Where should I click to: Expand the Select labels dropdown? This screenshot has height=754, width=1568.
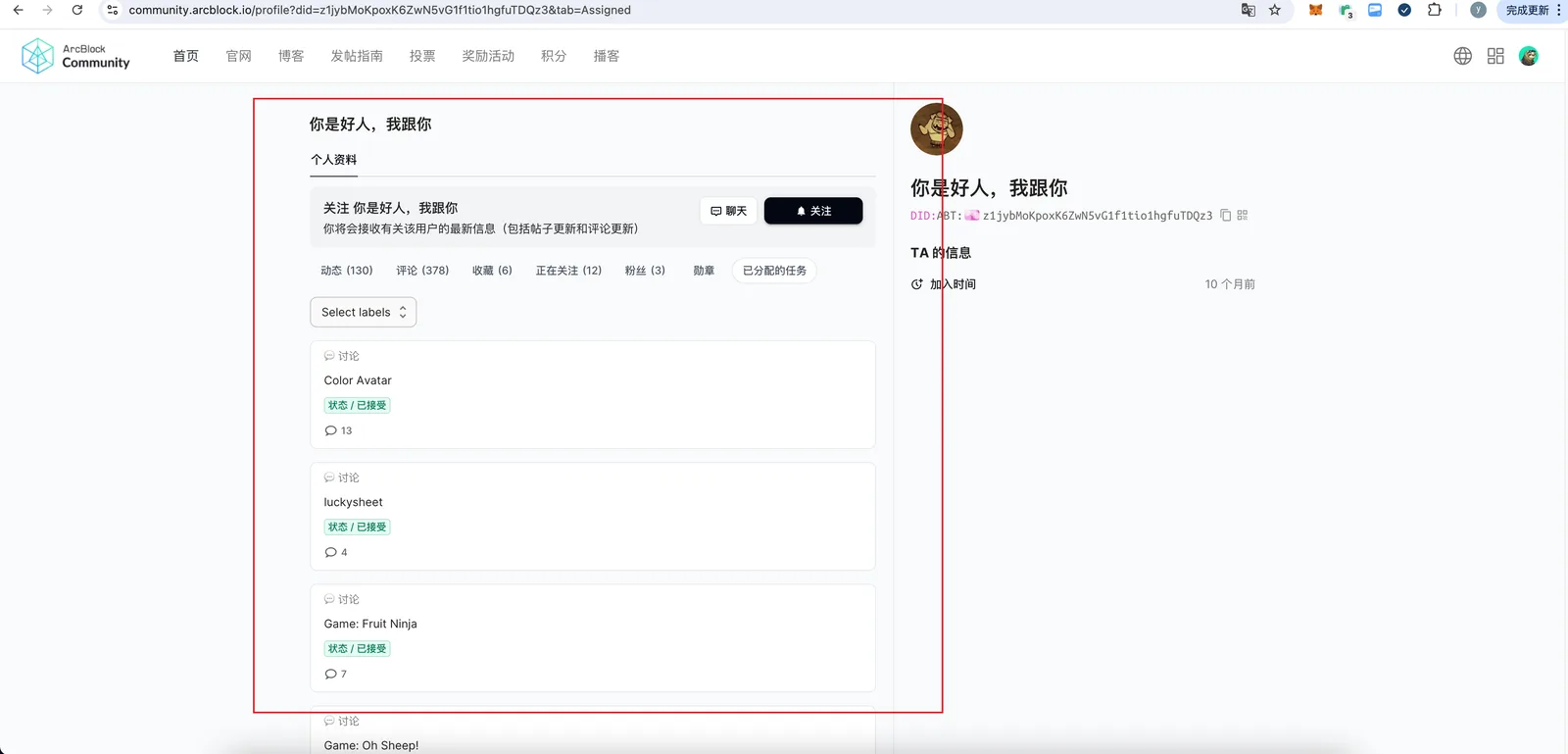click(x=364, y=312)
